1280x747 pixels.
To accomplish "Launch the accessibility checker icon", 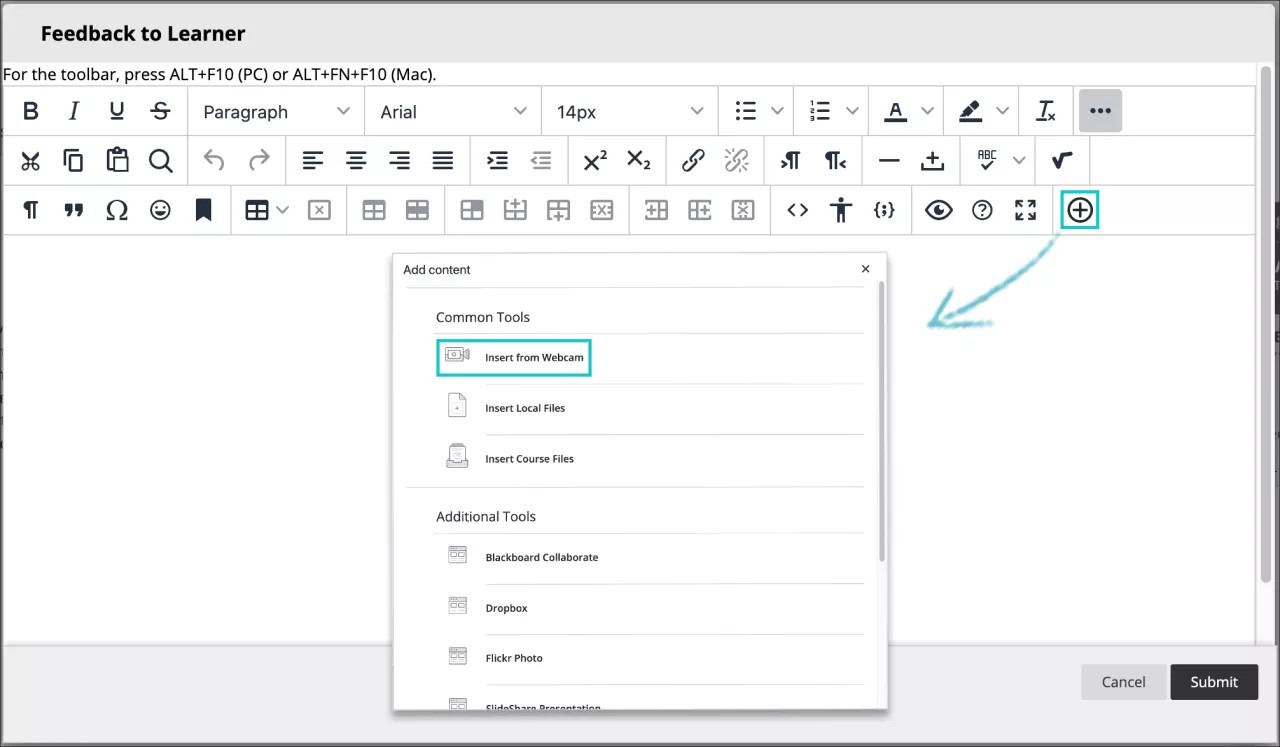I will [841, 210].
